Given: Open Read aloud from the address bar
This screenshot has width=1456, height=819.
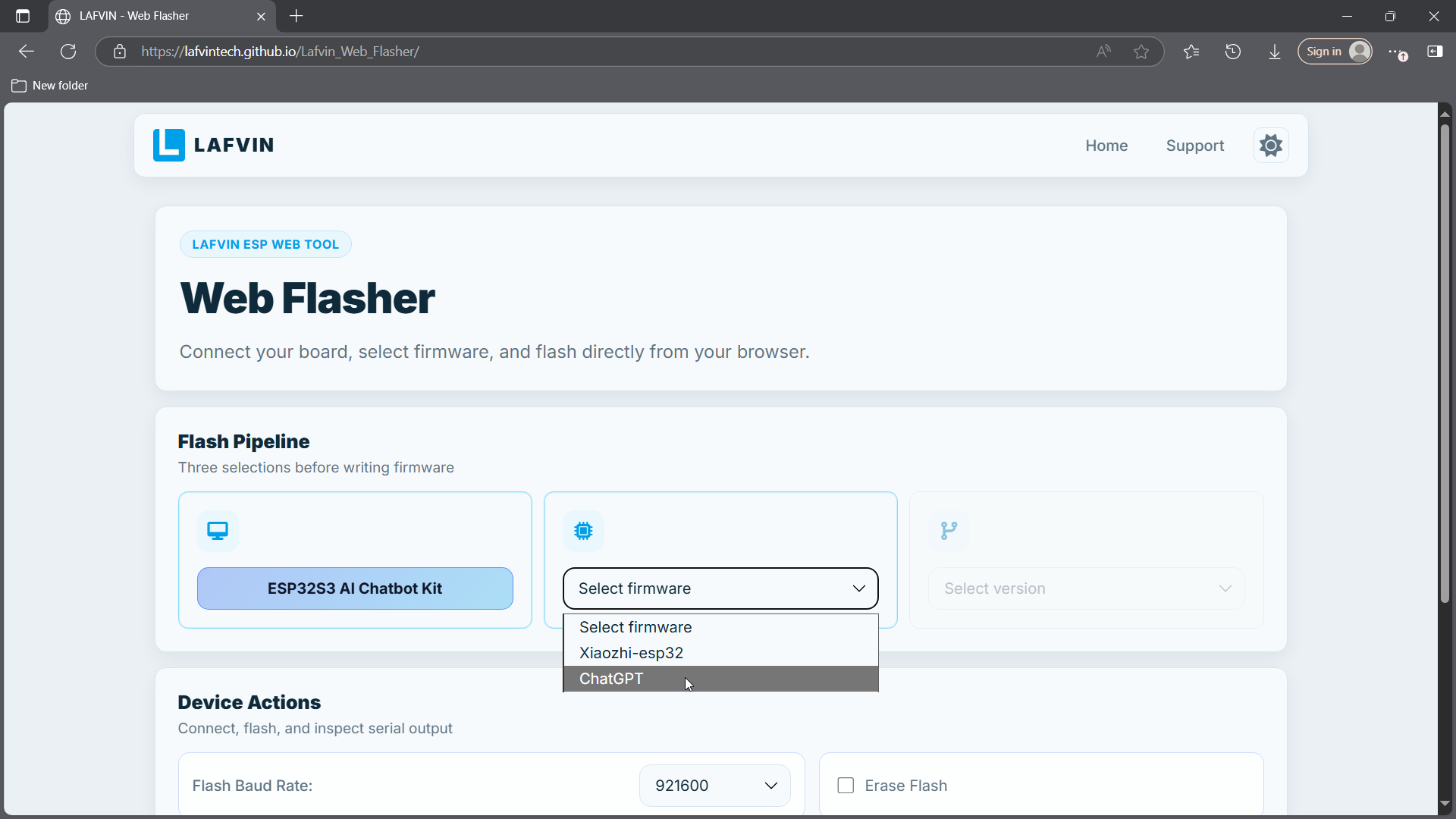Looking at the screenshot, I should (x=1103, y=52).
